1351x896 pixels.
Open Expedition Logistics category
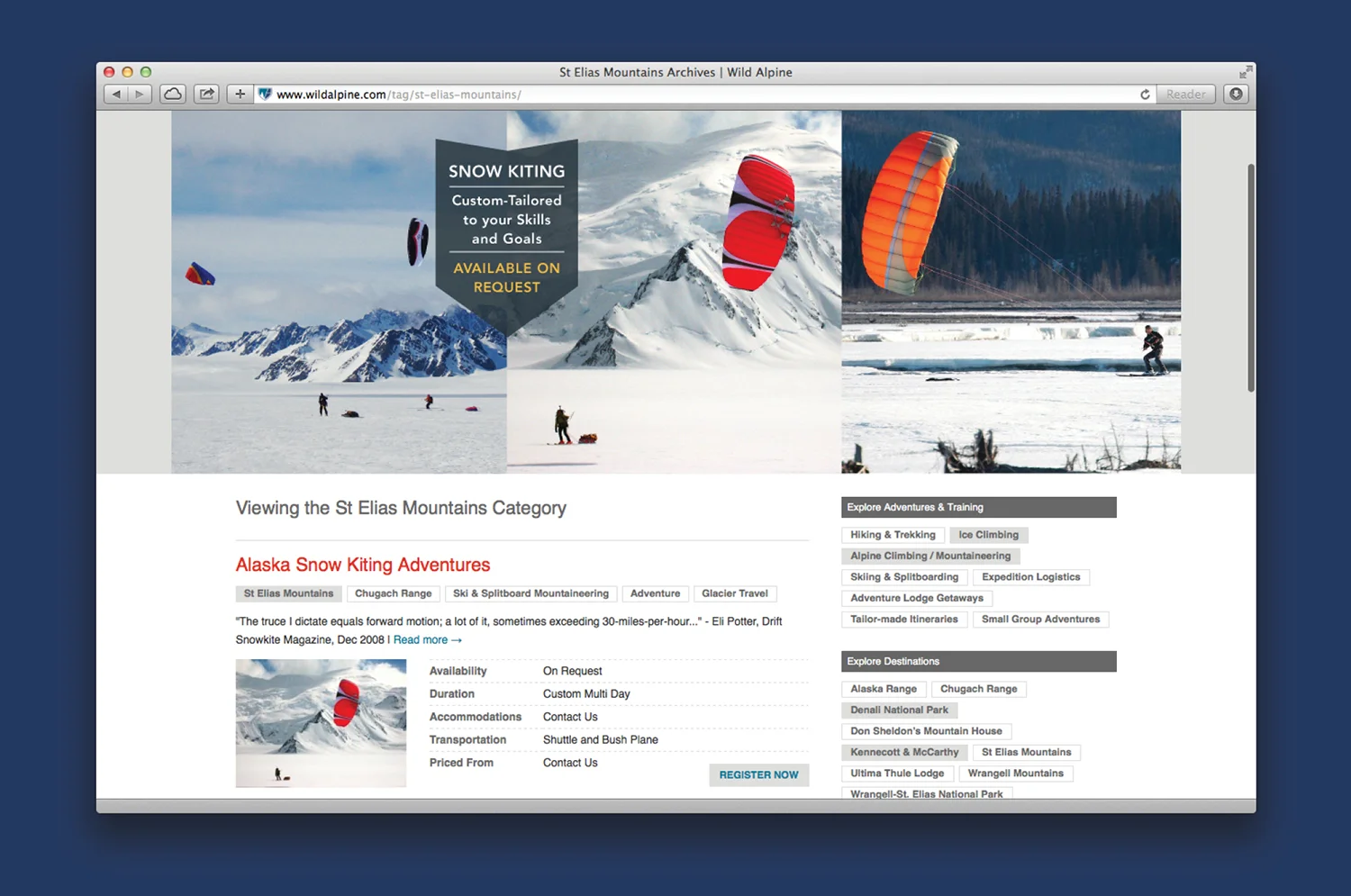(1030, 577)
